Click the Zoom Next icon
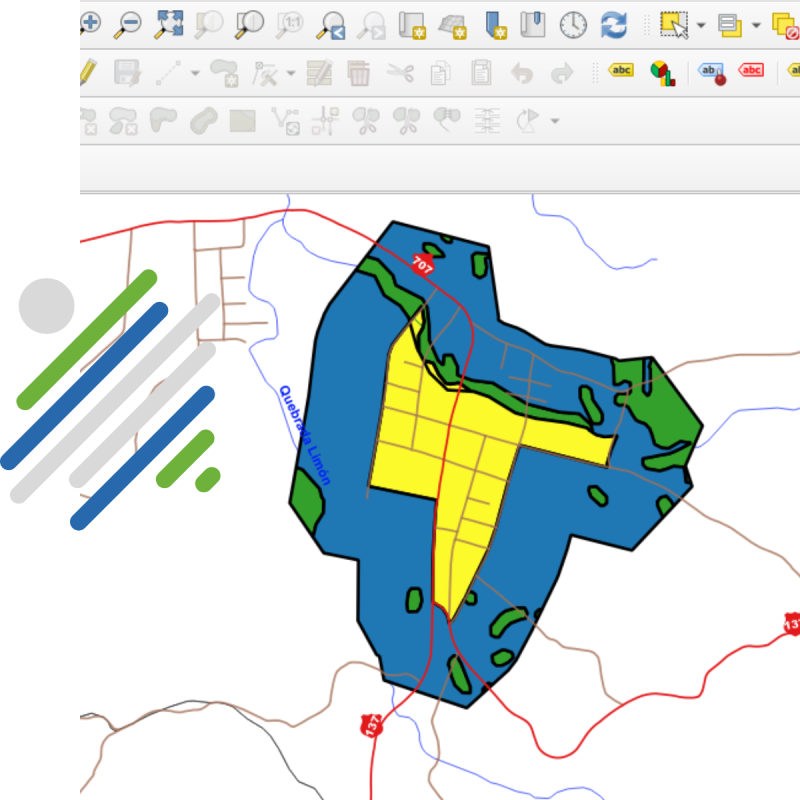The height and width of the screenshot is (800, 800). pyautogui.click(x=371, y=25)
